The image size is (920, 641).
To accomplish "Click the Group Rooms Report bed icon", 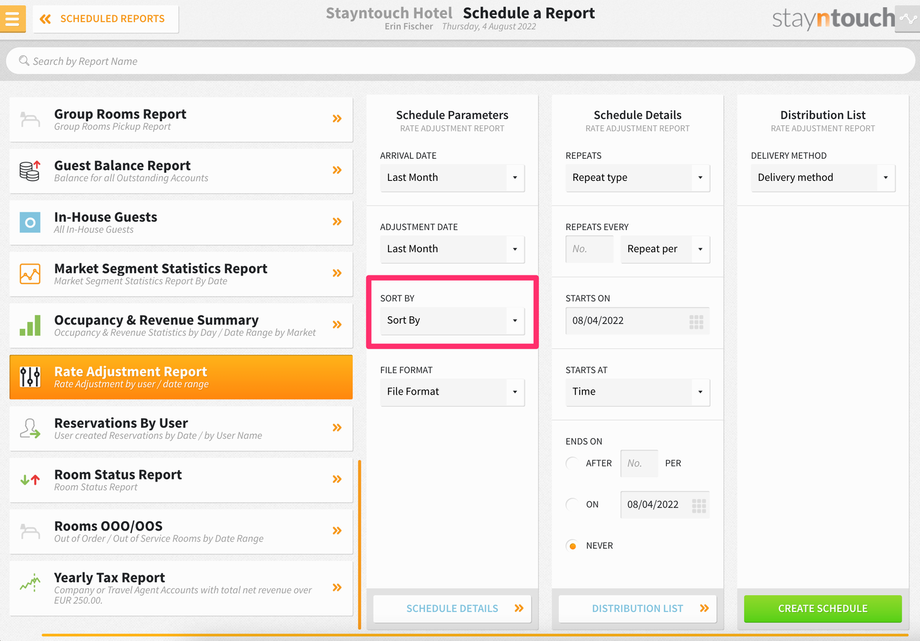I will tap(30, 119).
